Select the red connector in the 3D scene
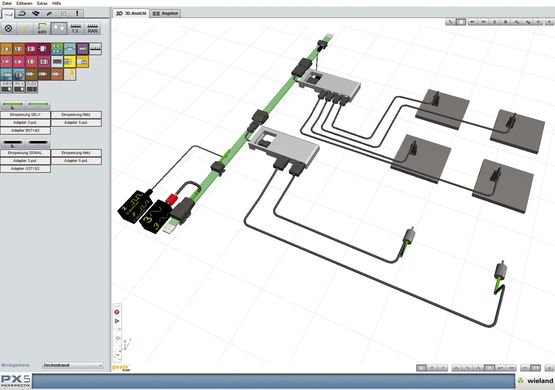Viewport: 555px width, 390px height. 171,199
